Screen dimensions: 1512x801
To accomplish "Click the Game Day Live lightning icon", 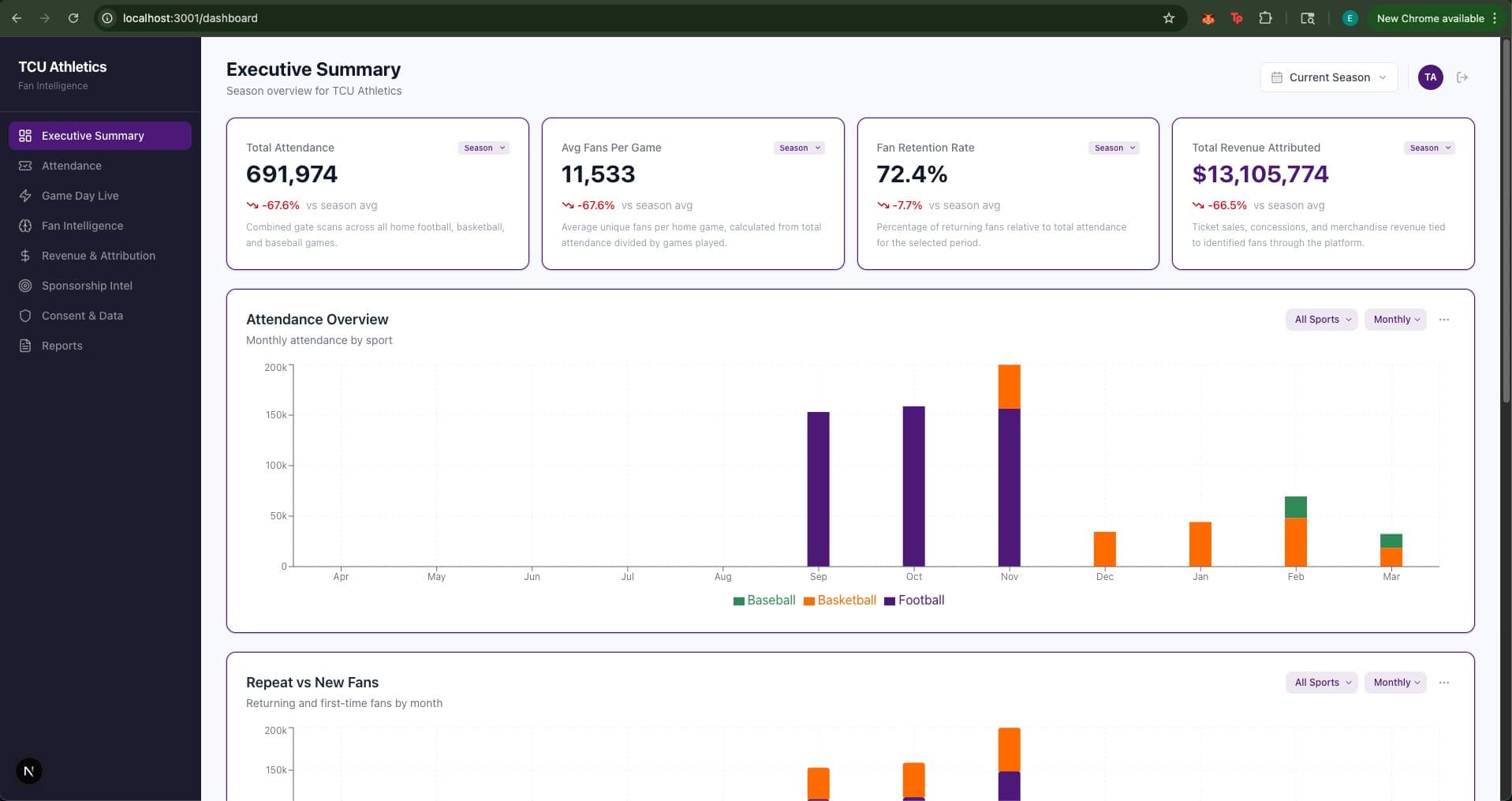I will click(x=25, y=196).
